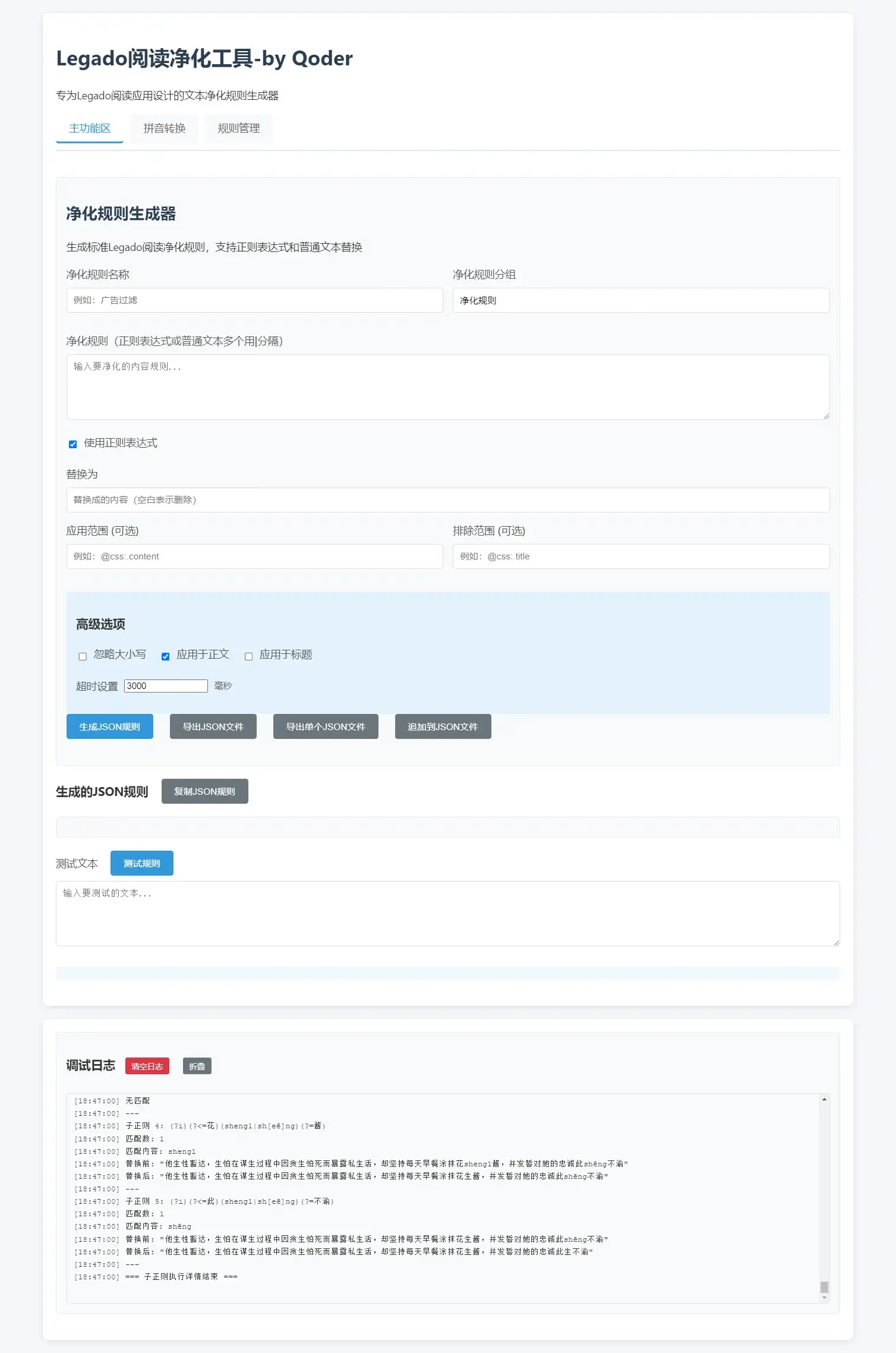Viewport: 896px width, 1353px height.
Task: Click the 折叠 log button
Action: click(197, 1066)
